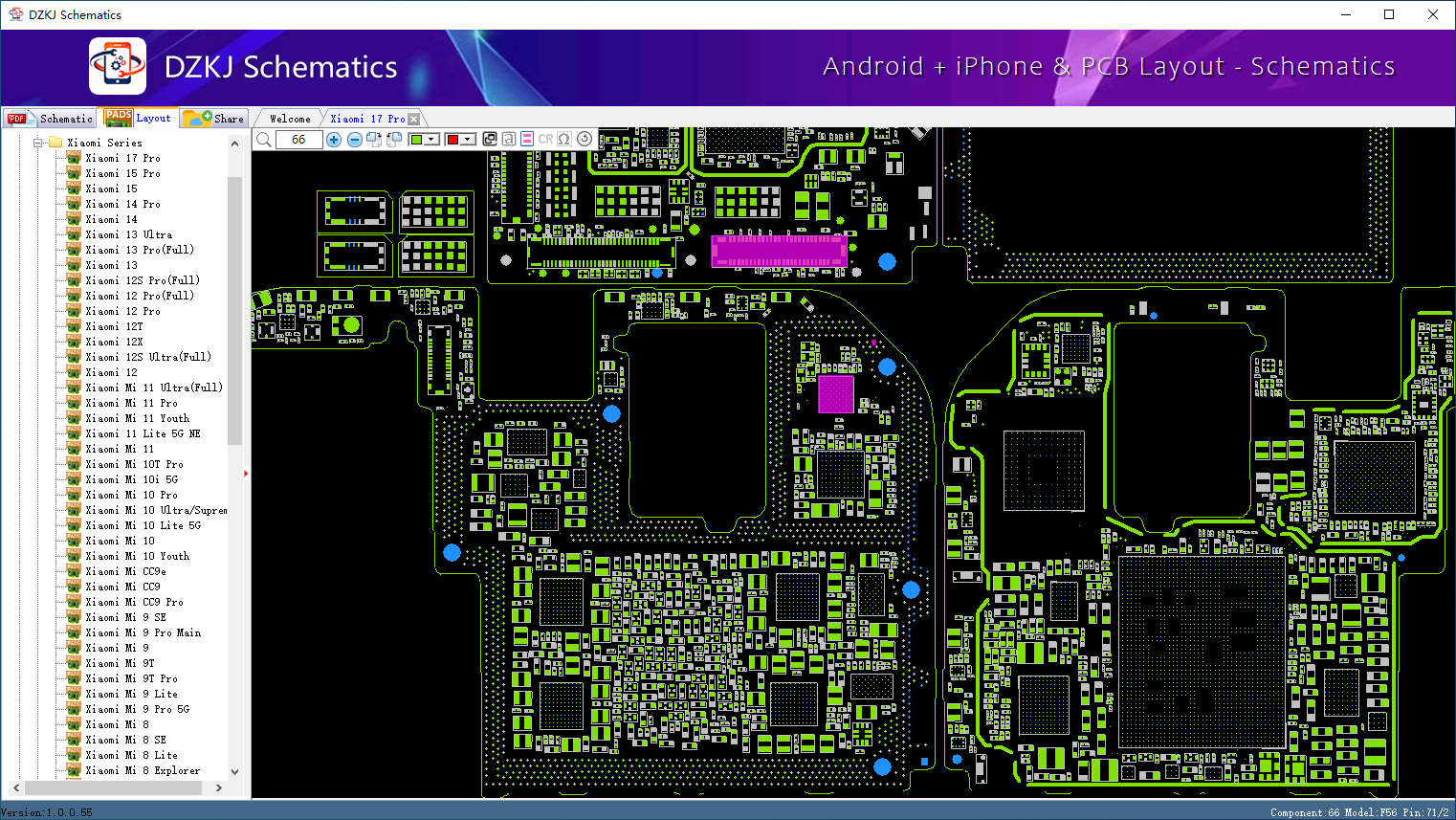This screenshot has width=1456, height=820.
Task: Click the omega symbol toolbar icon
Action: tap(564, 139)
